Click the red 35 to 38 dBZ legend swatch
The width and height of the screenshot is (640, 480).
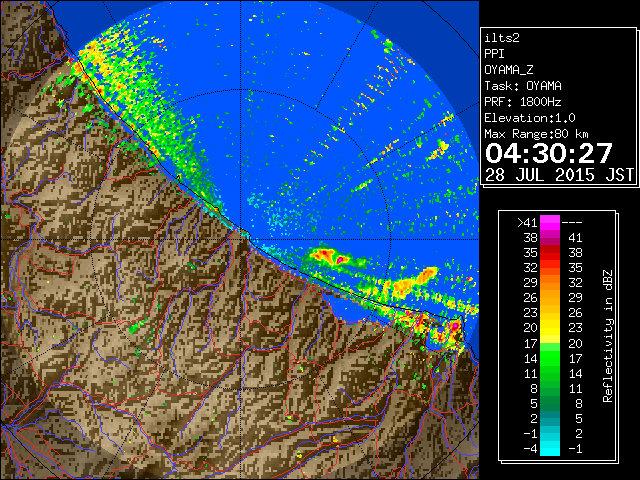[x=550, y=253]
